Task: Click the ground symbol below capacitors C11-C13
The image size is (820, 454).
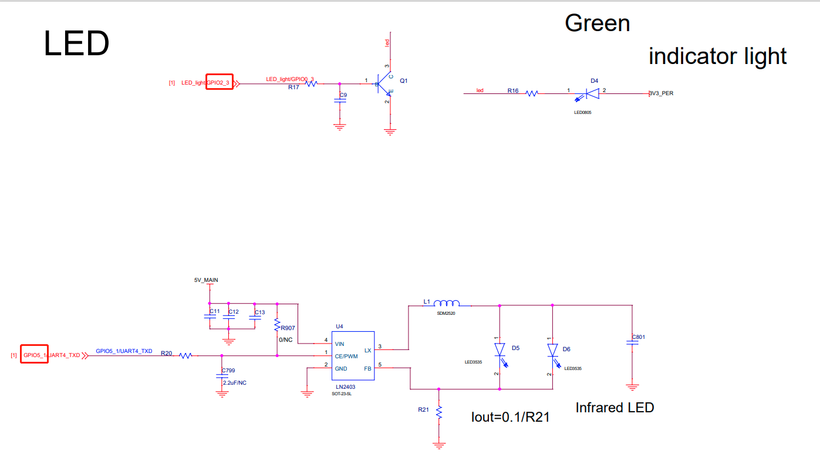Action: [229, 342]
